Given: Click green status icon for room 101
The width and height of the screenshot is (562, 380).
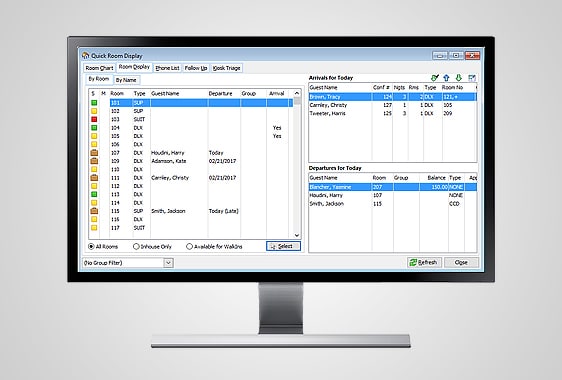Looking at the screenshot, I should [94, 103].
